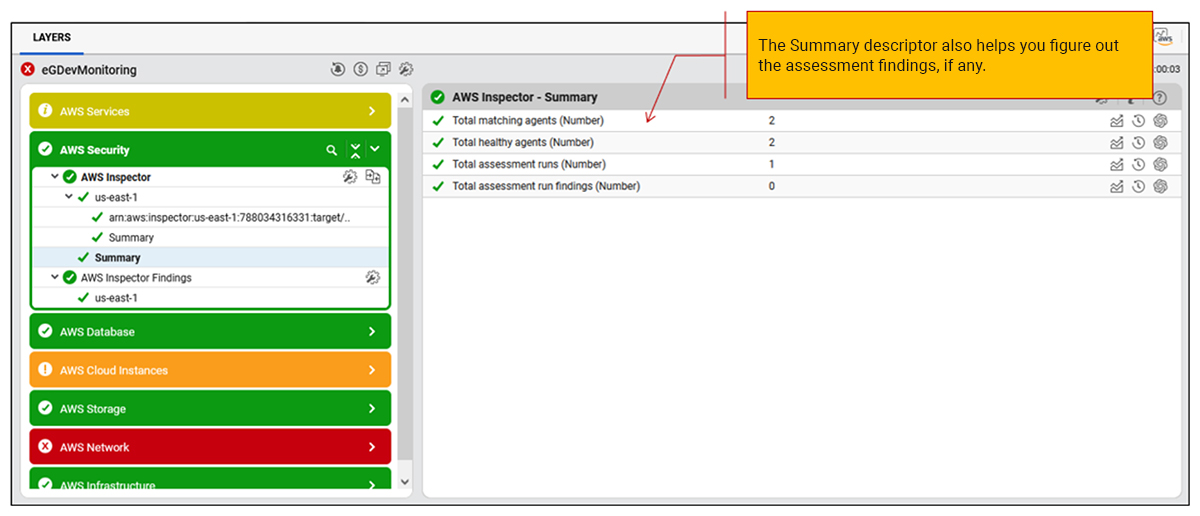Image resolution: width=1200 pixels, height=516 pixels.
Task: Click Total assessment run findings (Number) measure
Action: click(546, 186)
